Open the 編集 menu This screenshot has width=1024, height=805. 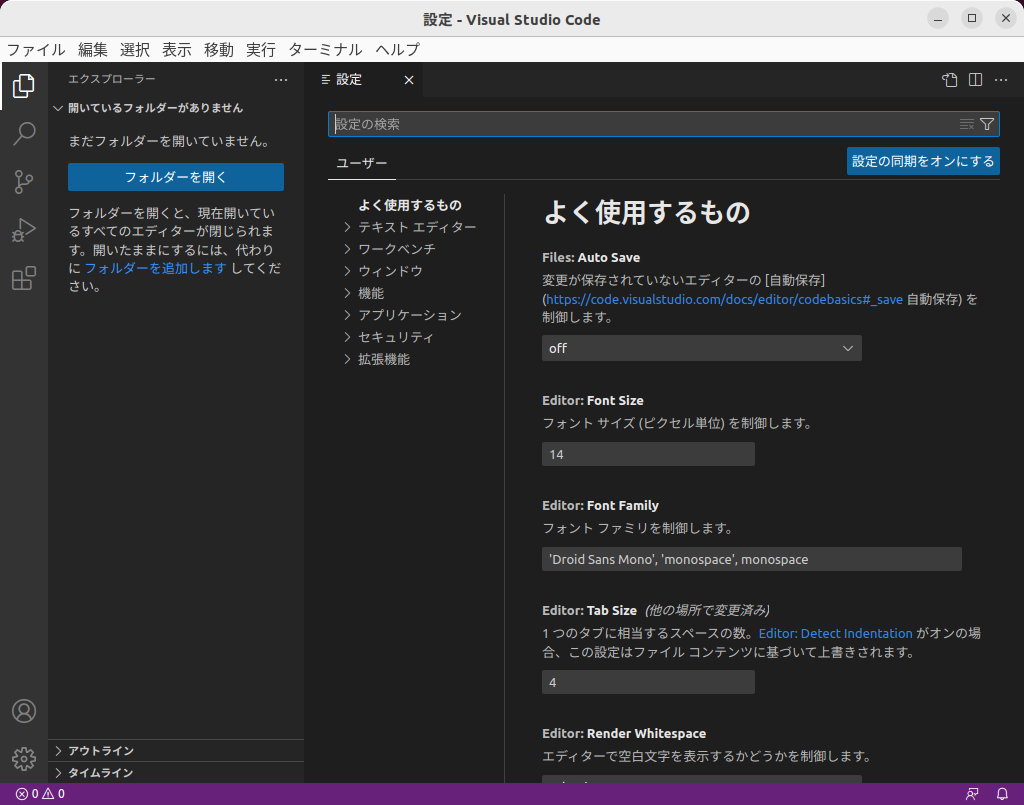click(93, 50)
